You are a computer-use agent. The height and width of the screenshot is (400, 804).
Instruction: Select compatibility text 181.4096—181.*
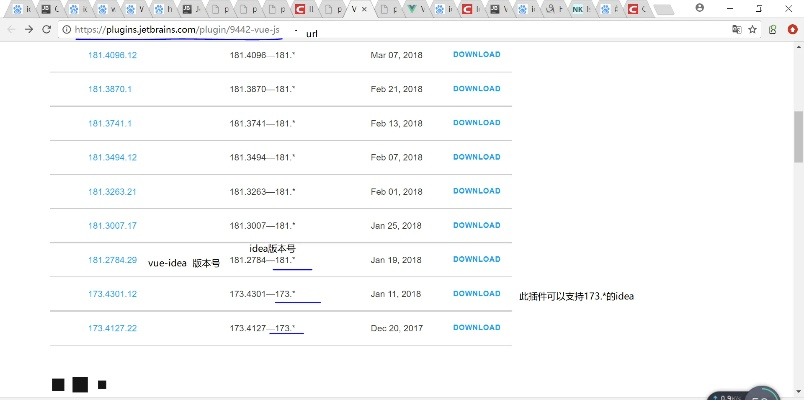pos(263,55)
